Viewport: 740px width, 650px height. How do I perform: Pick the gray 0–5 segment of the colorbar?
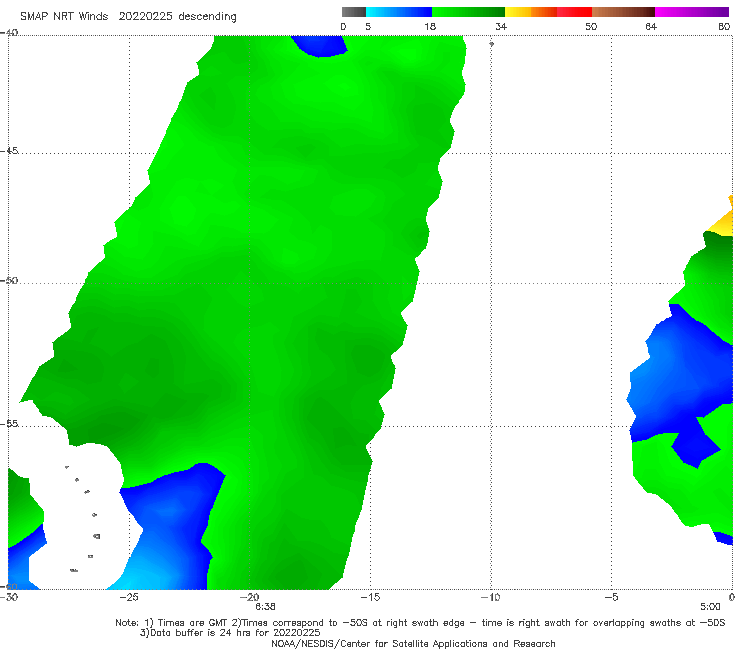354,12
